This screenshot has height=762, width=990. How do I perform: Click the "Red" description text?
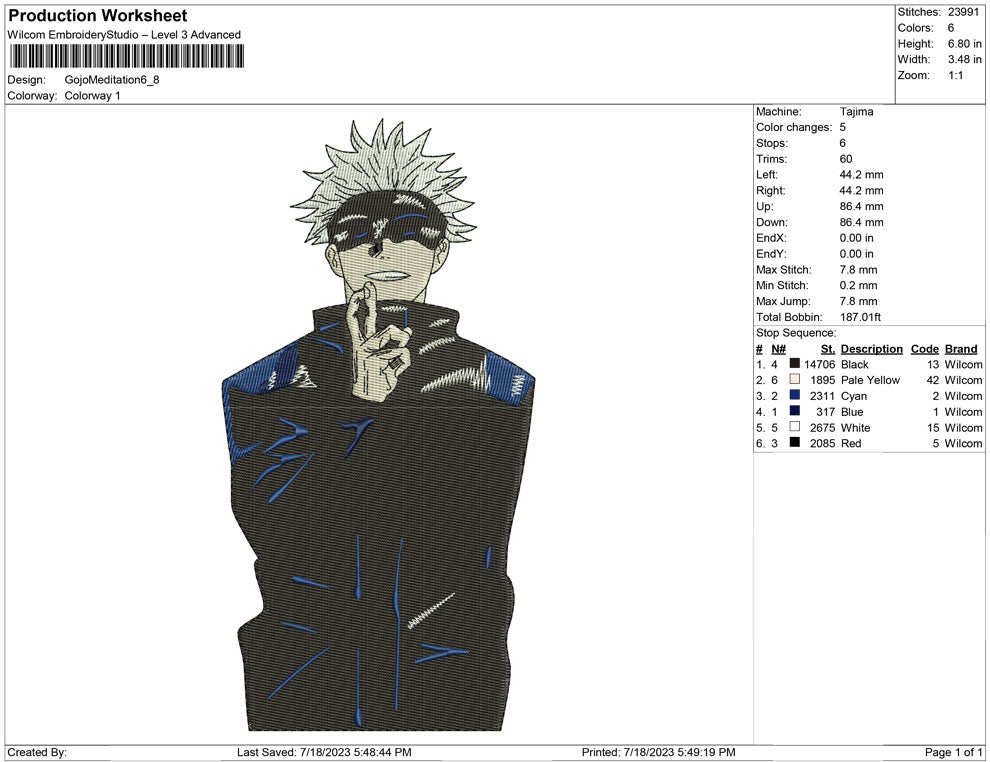[x=850, y=443]
